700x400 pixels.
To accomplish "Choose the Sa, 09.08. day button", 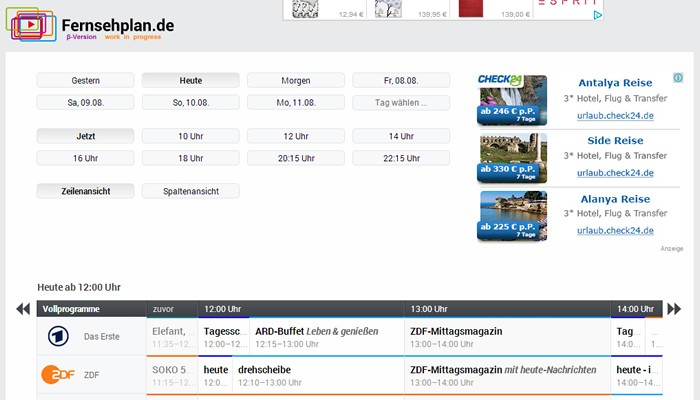I will (x=85, y=102).
